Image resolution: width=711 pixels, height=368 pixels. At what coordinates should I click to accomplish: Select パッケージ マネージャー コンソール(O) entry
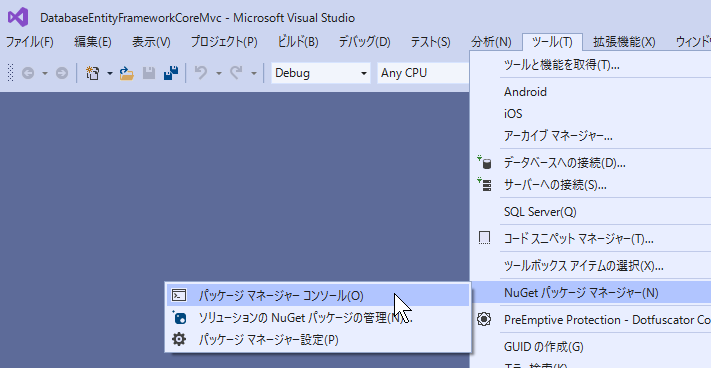click(318, 295)
